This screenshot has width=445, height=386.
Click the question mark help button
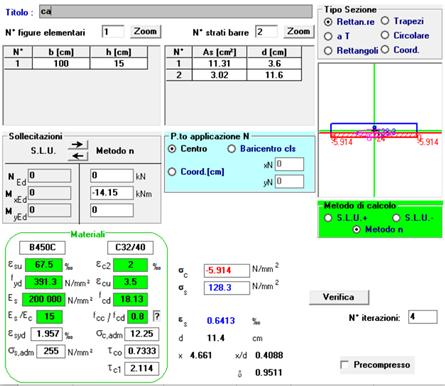156,316
